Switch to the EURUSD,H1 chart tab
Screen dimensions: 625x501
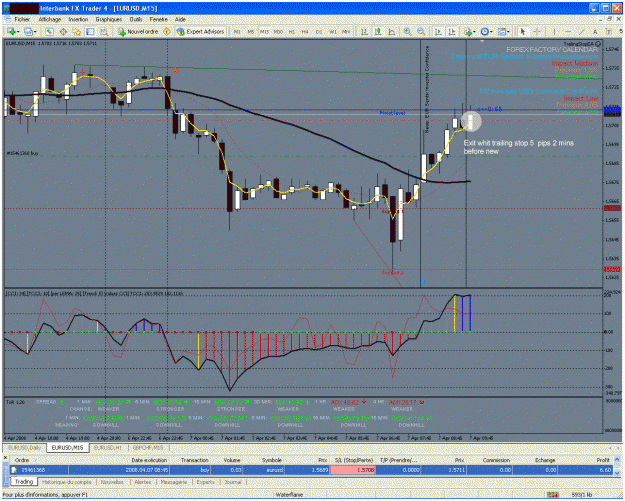tap(108, 448)
